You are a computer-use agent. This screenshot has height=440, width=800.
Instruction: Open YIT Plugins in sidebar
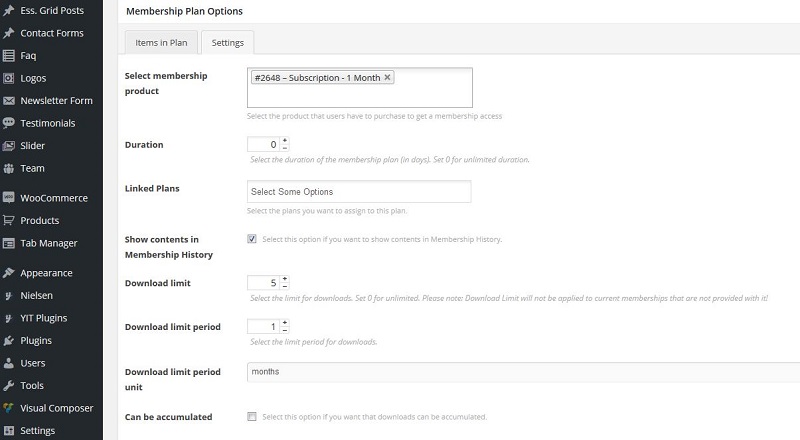click(44, 318)
